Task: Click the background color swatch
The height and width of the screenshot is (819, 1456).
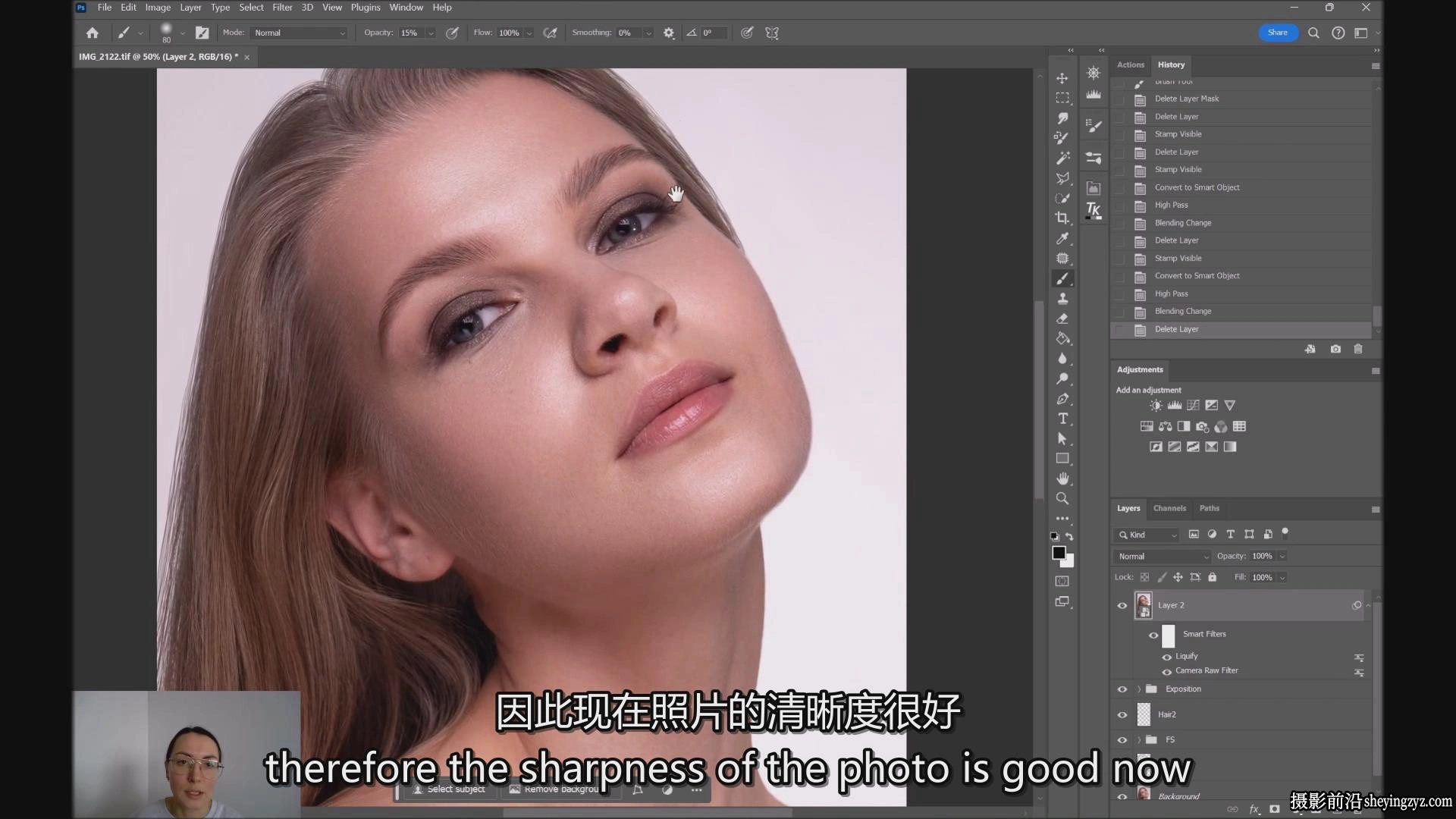Action: [x=1068, y=562]
